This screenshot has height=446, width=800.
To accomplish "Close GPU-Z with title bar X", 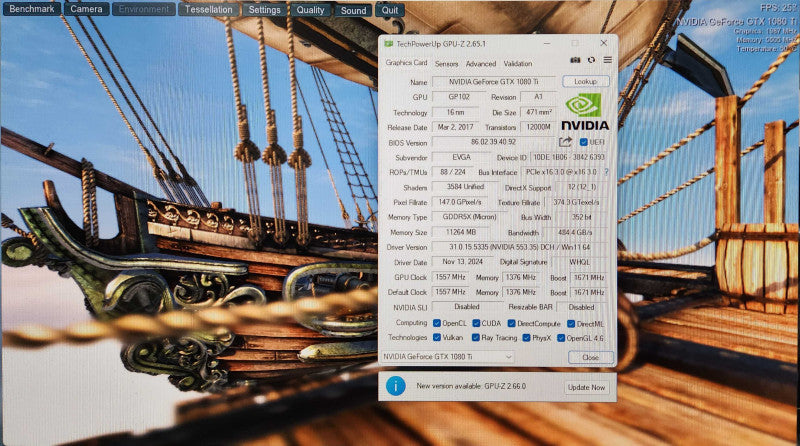I will point(604,43).
